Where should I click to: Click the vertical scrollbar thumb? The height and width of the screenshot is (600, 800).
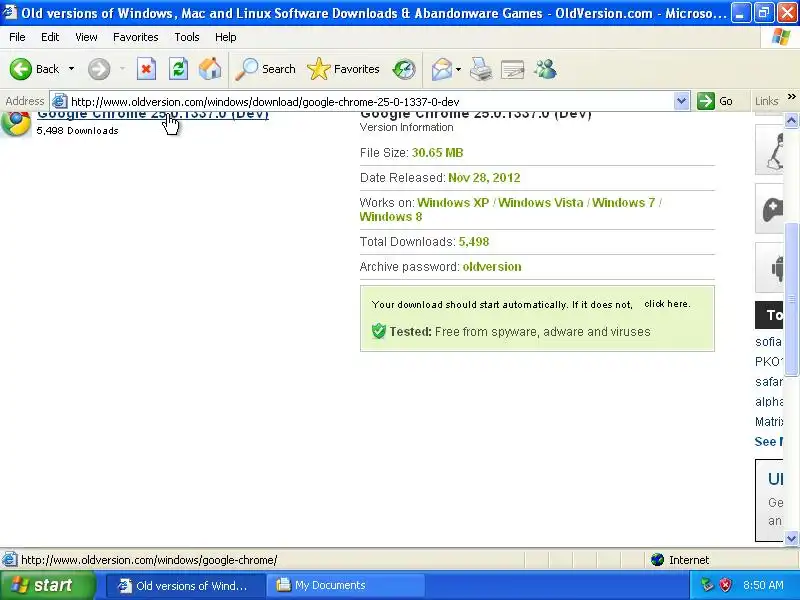coord(791,299)
